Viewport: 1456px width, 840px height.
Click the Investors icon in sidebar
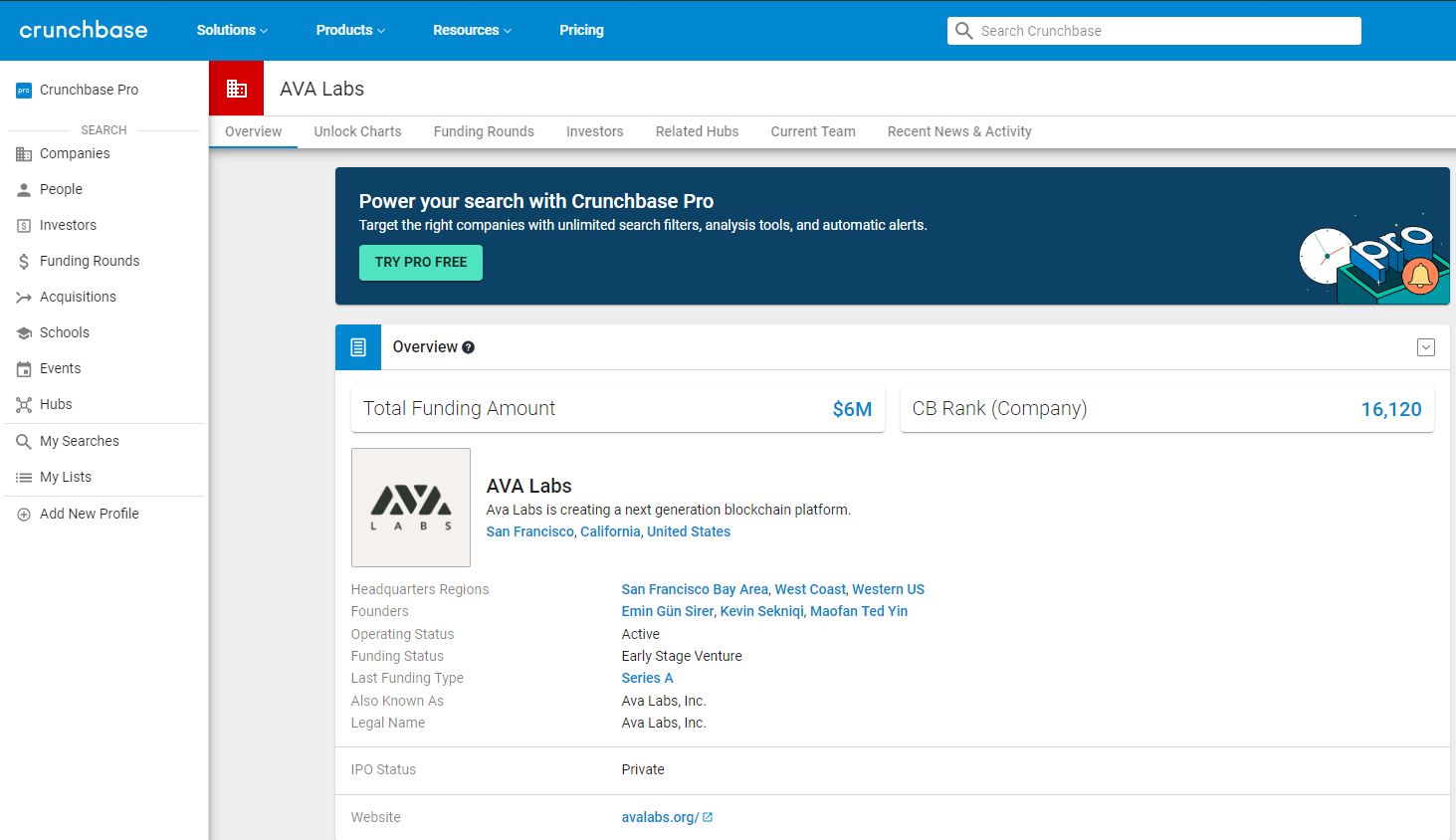[24, 226]
